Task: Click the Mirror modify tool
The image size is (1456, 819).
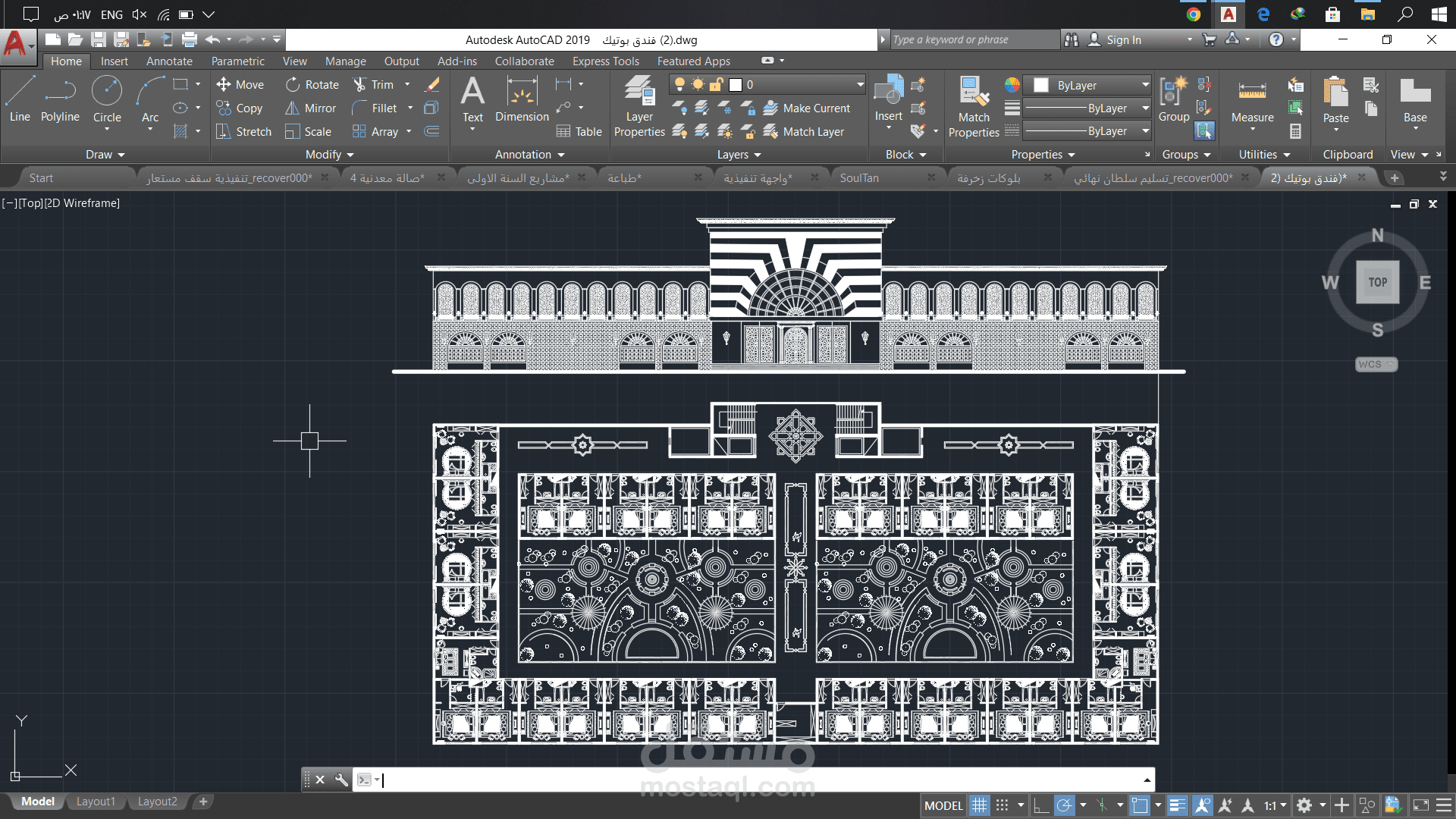Action: (311, 108)
